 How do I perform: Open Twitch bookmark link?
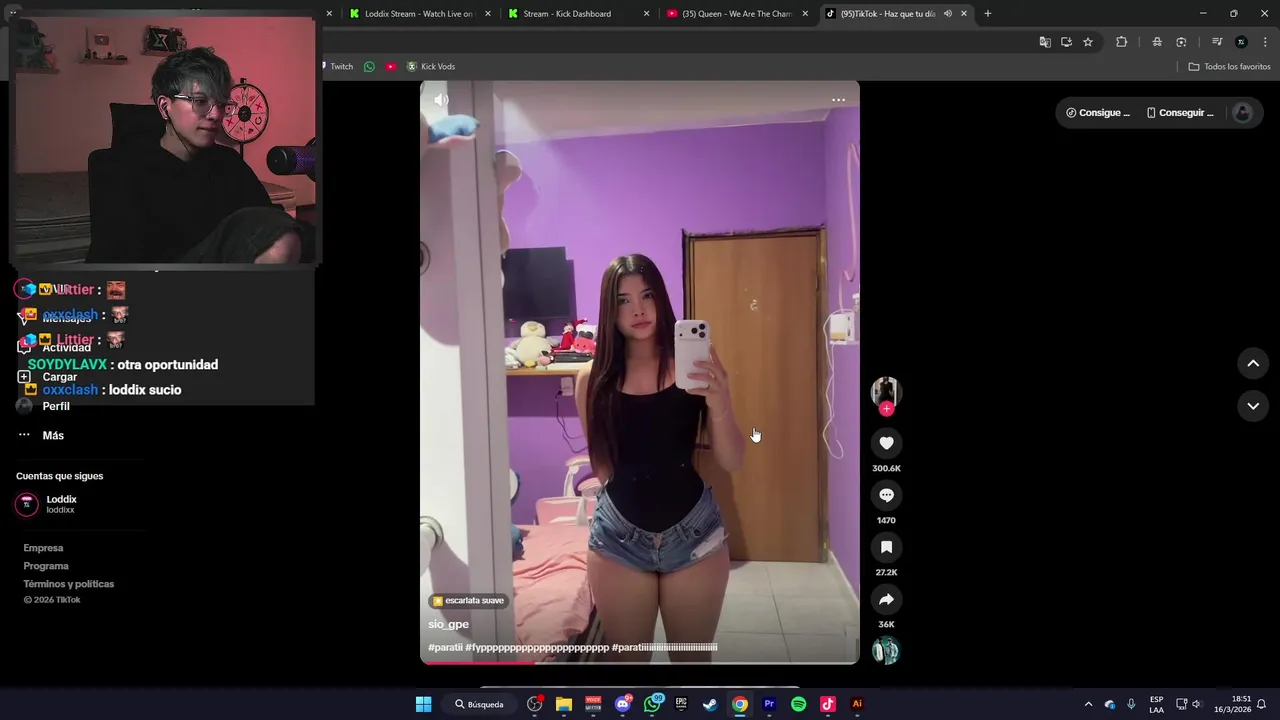[x=336, y=67]
